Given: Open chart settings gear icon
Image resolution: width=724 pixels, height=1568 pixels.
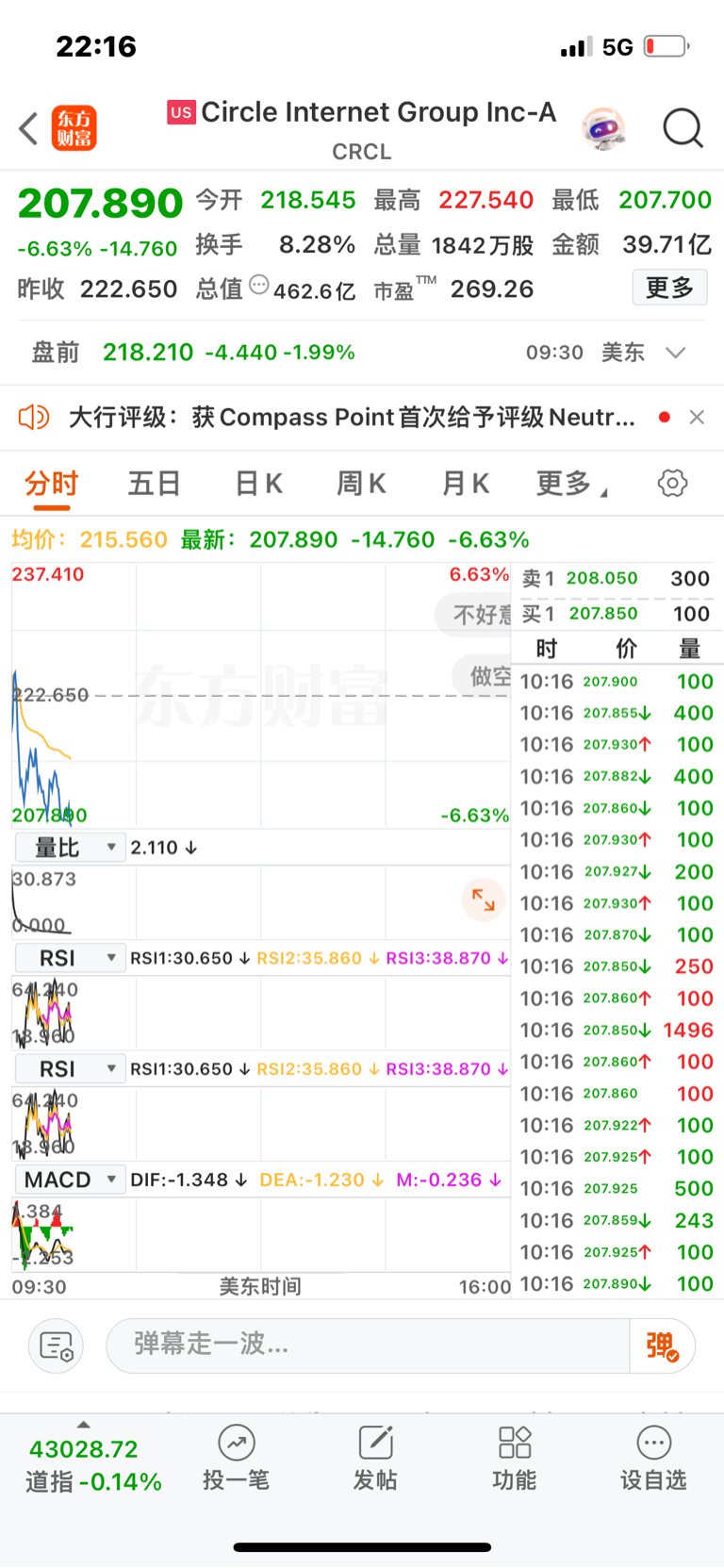Looking at the screenshot, I should [x=672, y=484].
